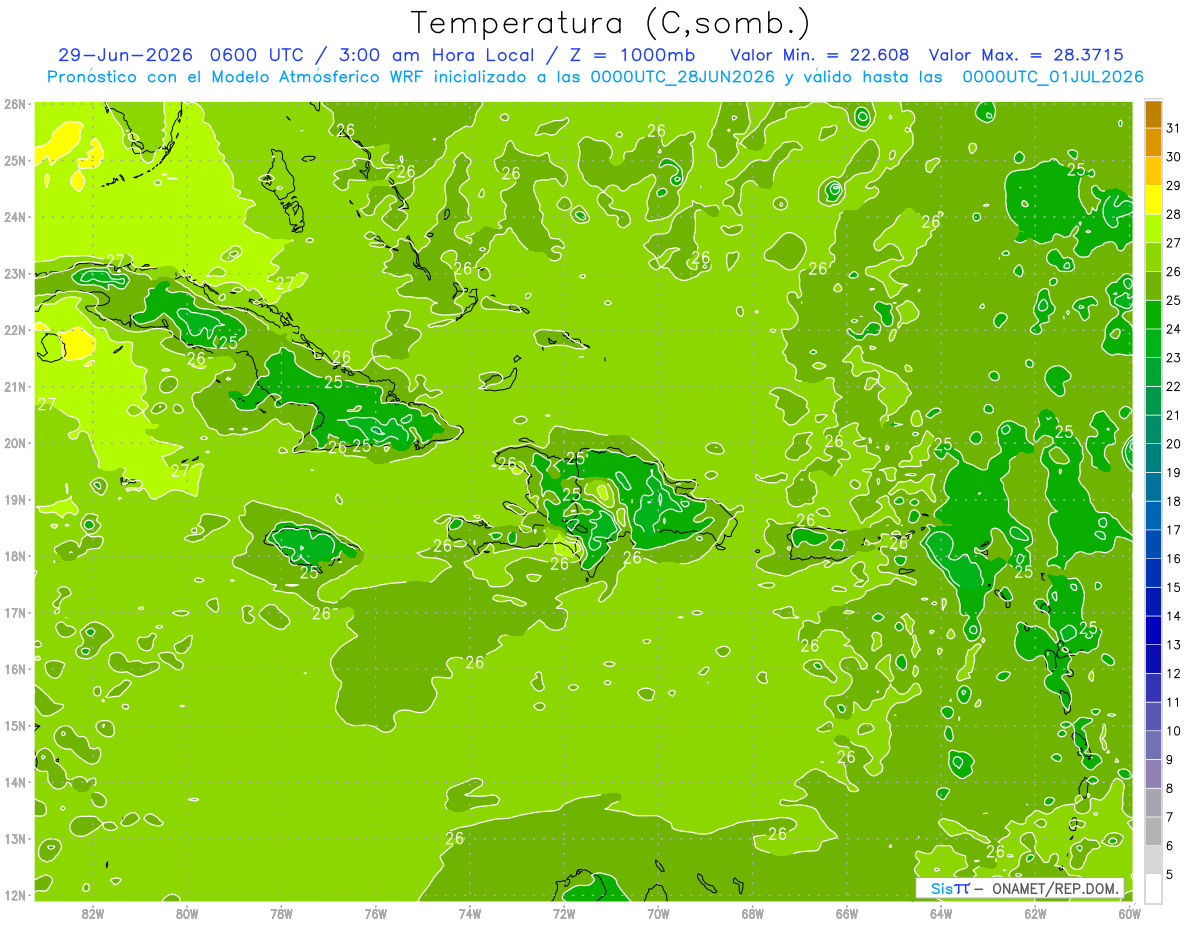The height and width of the screenshot is (927, 1200).
Task: Click the lime legend swatch between 27 and 28
Action: click(1153, 229)
